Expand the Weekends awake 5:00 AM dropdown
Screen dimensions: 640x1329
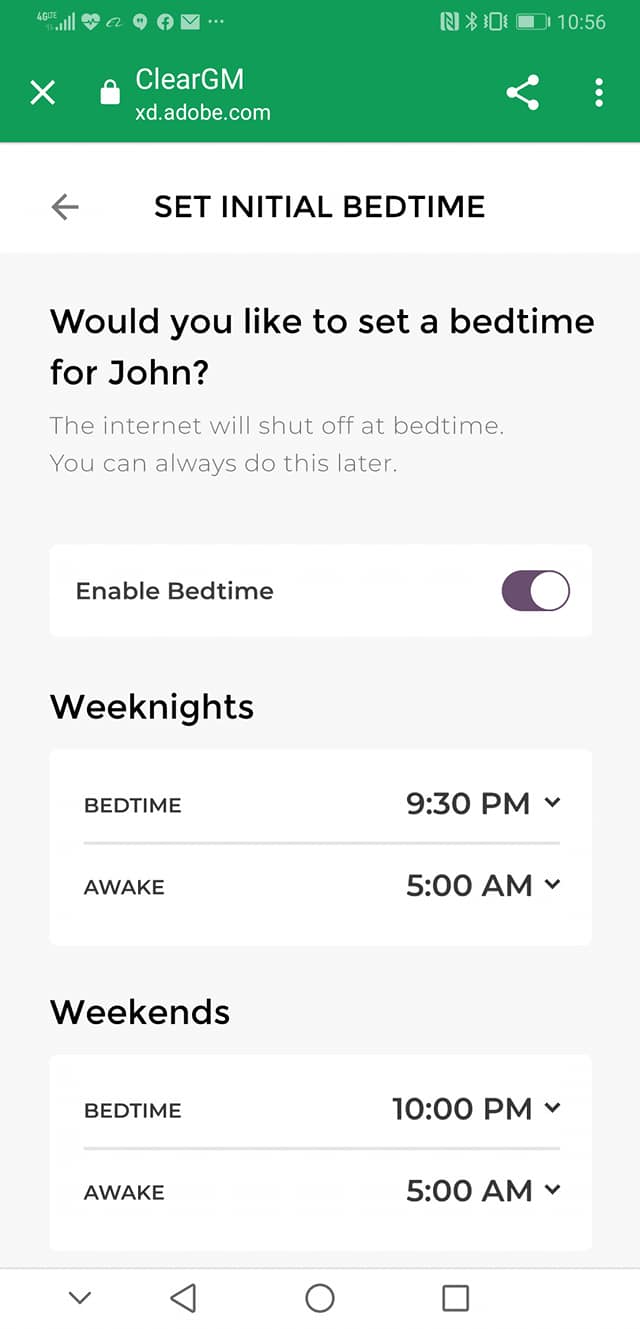click(x=483, y=1190)
